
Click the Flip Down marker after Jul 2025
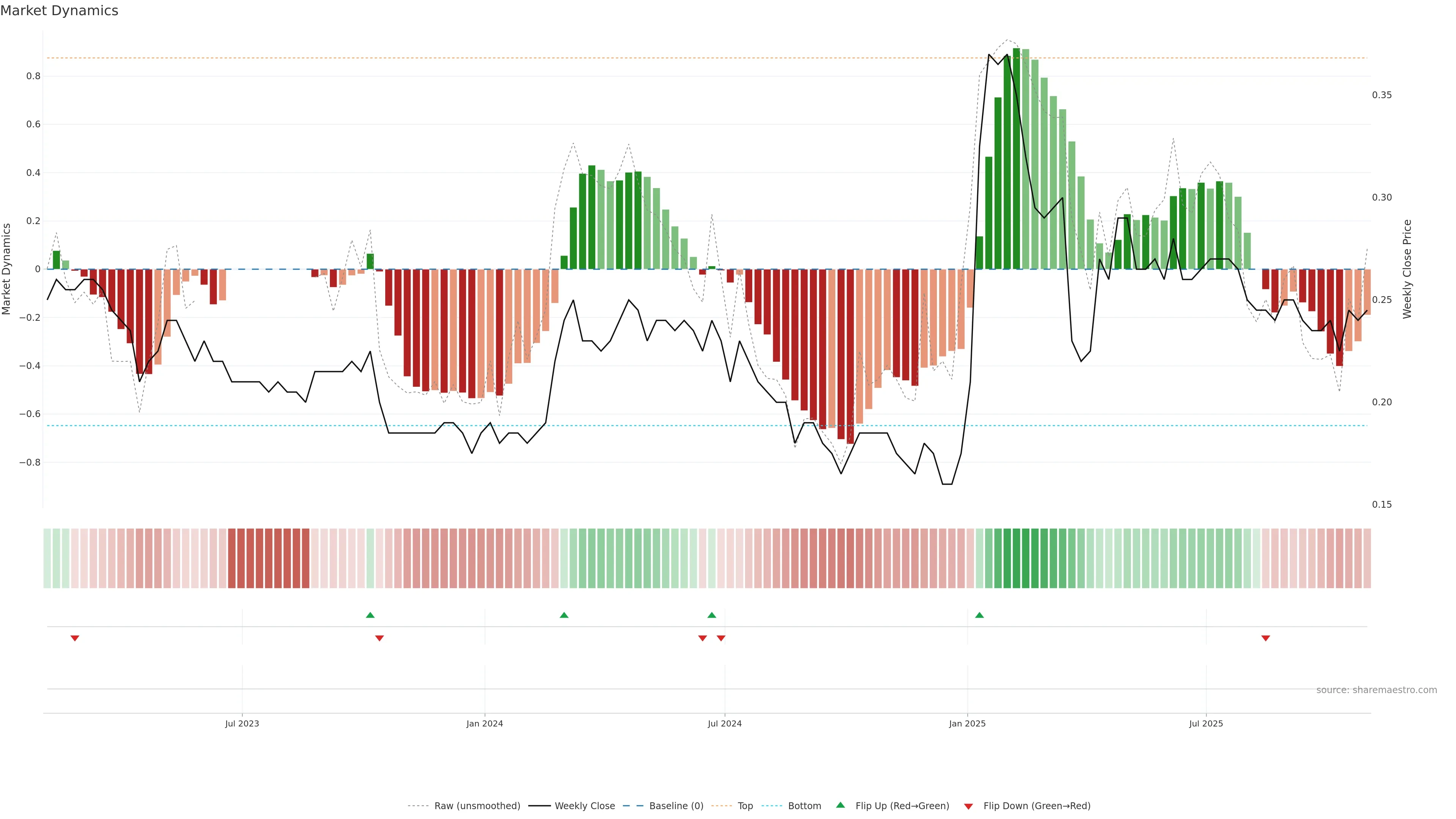pyautogui.click(x=1266, y=638)
